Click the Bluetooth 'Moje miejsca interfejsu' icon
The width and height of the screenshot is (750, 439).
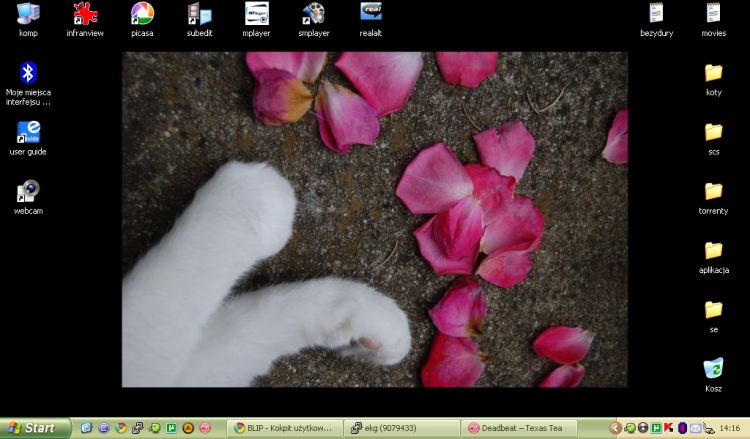tap(28, 73)
